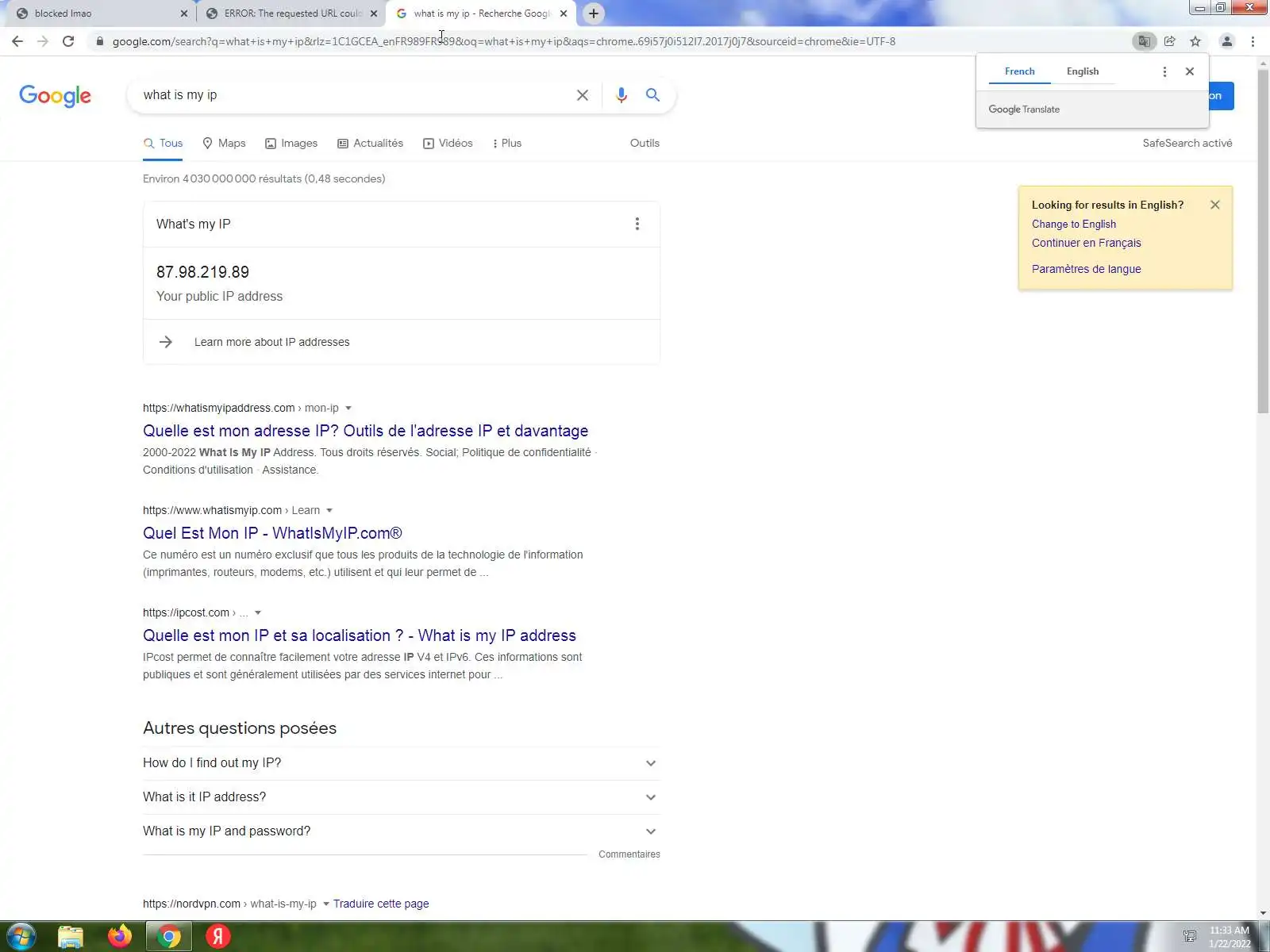
Task: Open dropdown arrow beside ipcost.com result
Action: (x=258, y=613)
